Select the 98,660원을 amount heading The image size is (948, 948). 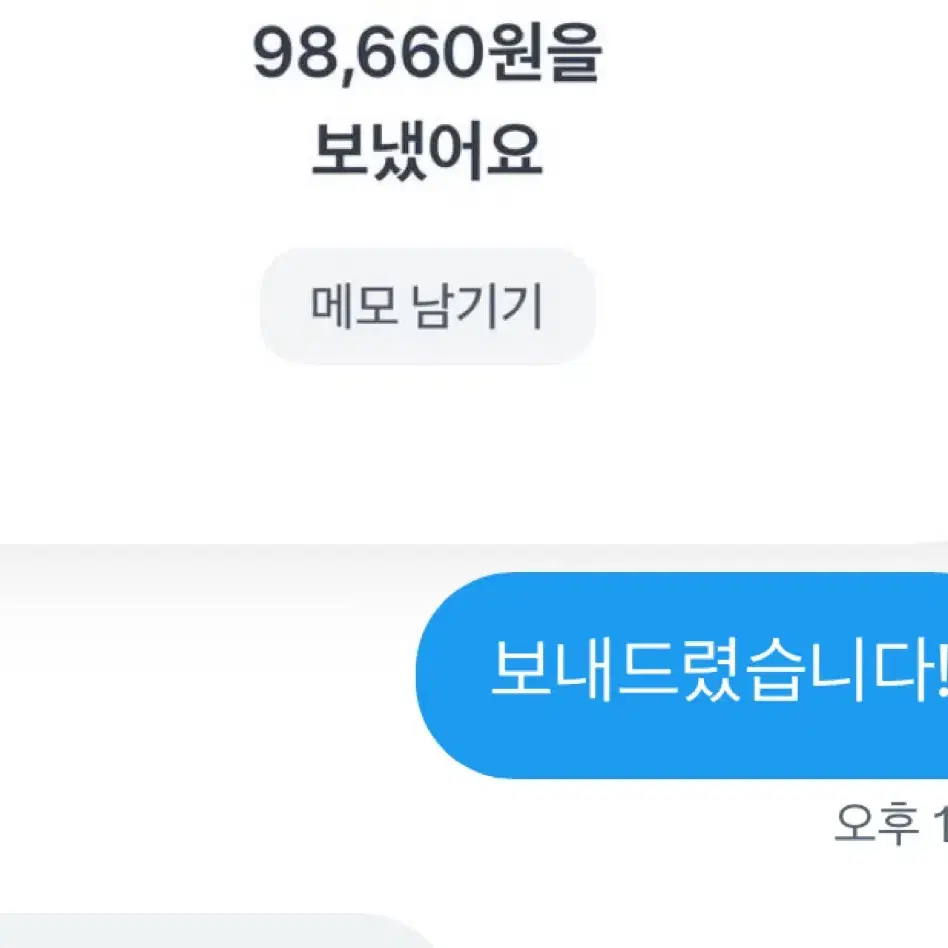pos(427,55)
